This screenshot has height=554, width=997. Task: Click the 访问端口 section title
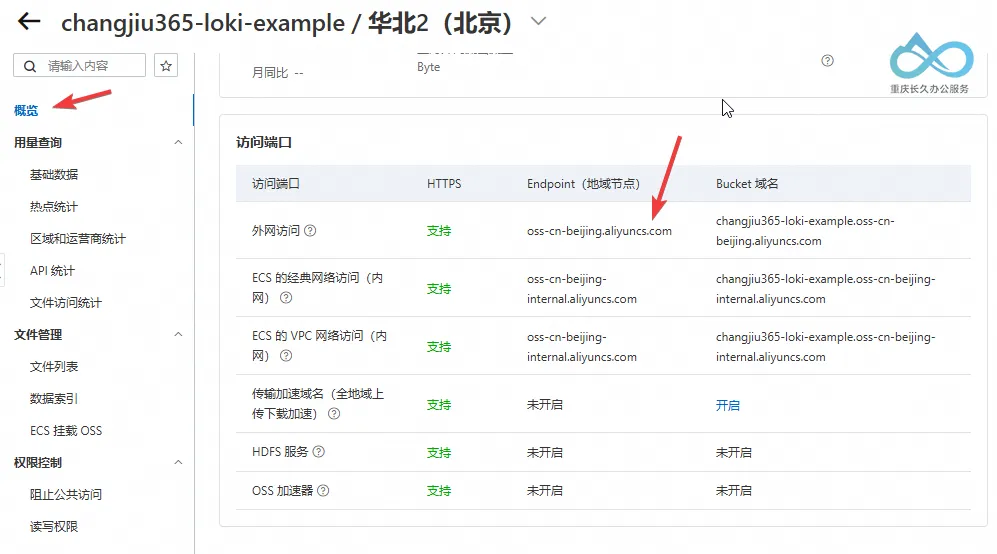pos(264,142)
